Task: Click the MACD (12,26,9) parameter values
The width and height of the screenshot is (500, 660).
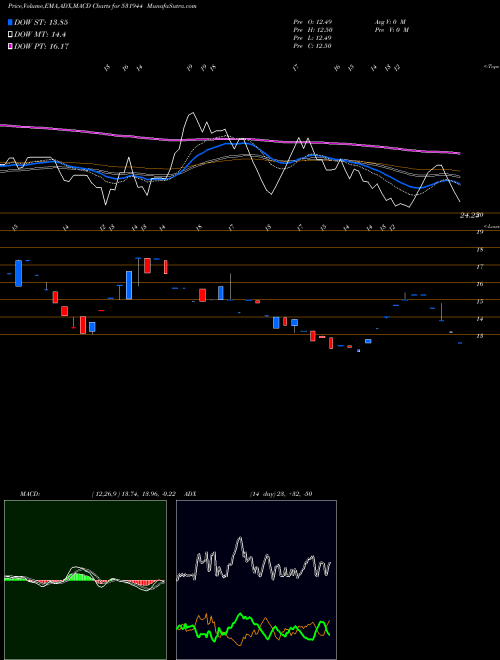Action: (x=136, y=494)
